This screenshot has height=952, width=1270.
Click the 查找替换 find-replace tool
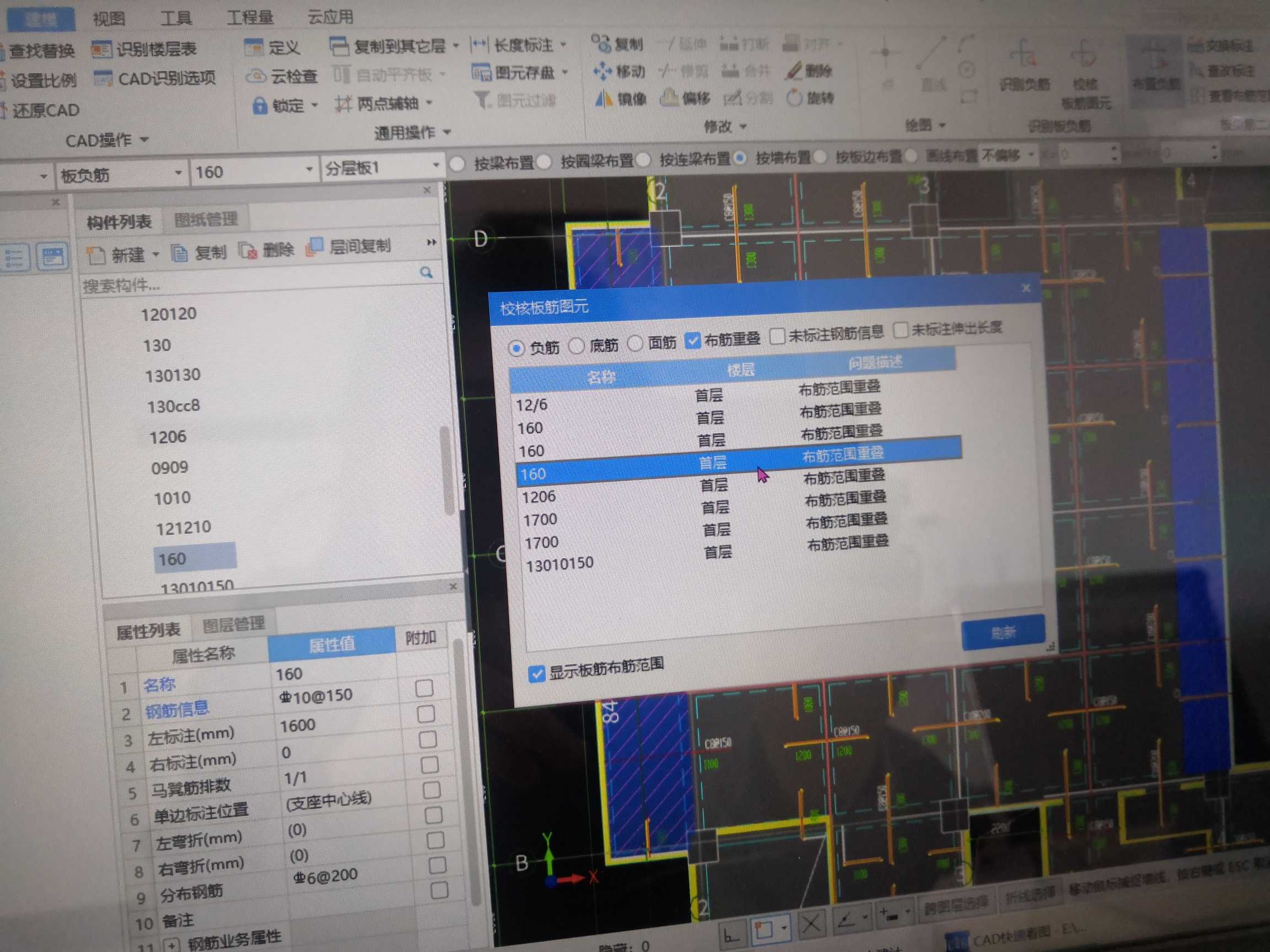[38, 51]
